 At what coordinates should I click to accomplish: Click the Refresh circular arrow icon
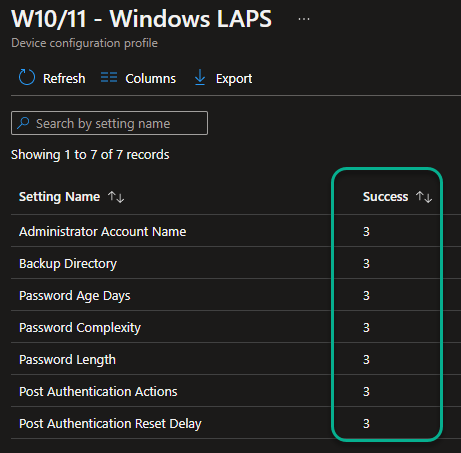pos(27,77)
